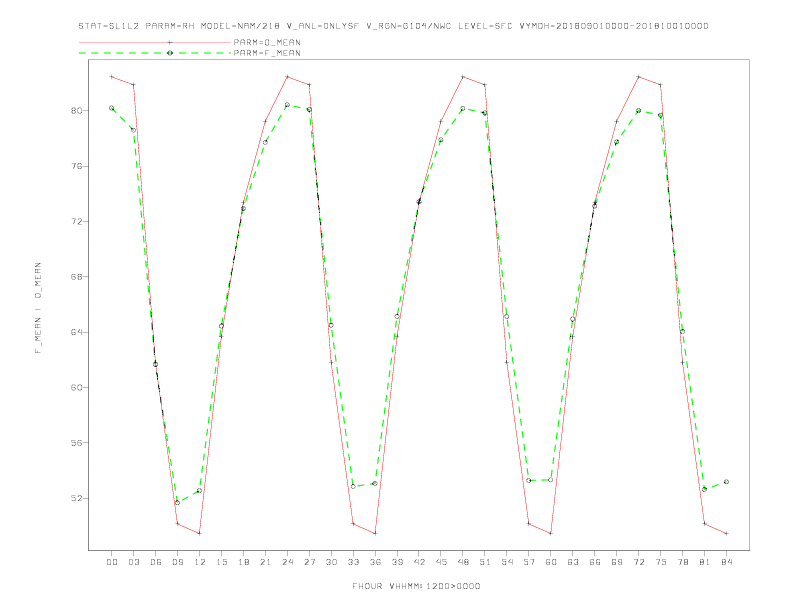
Task: Click the x-axis tick label 60
Action: (x=551, y=562)
